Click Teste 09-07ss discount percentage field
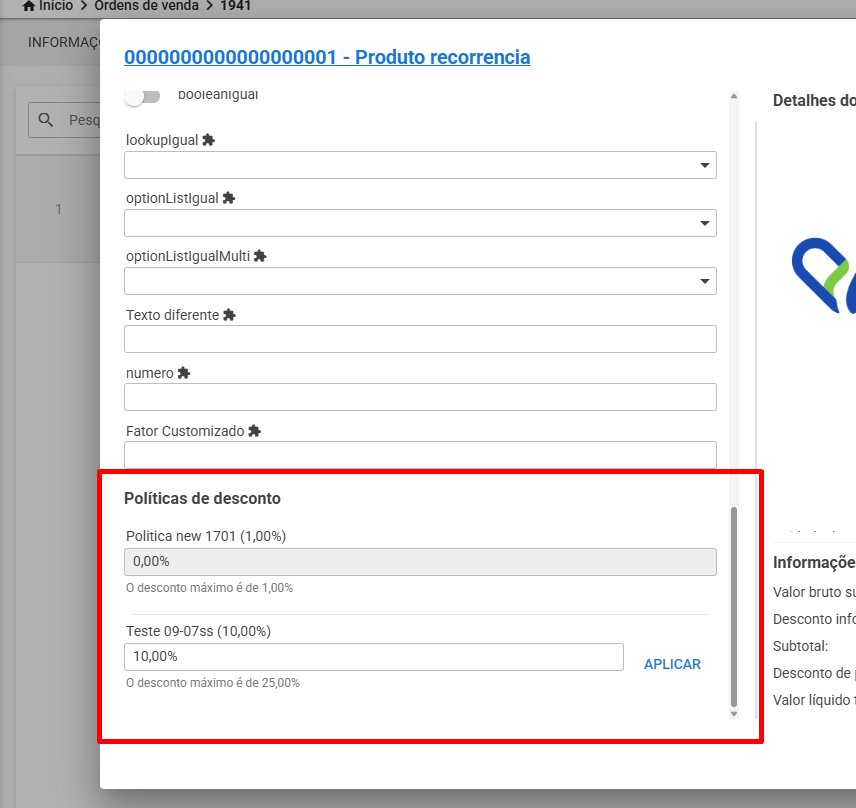 click(x=374, y=657)
